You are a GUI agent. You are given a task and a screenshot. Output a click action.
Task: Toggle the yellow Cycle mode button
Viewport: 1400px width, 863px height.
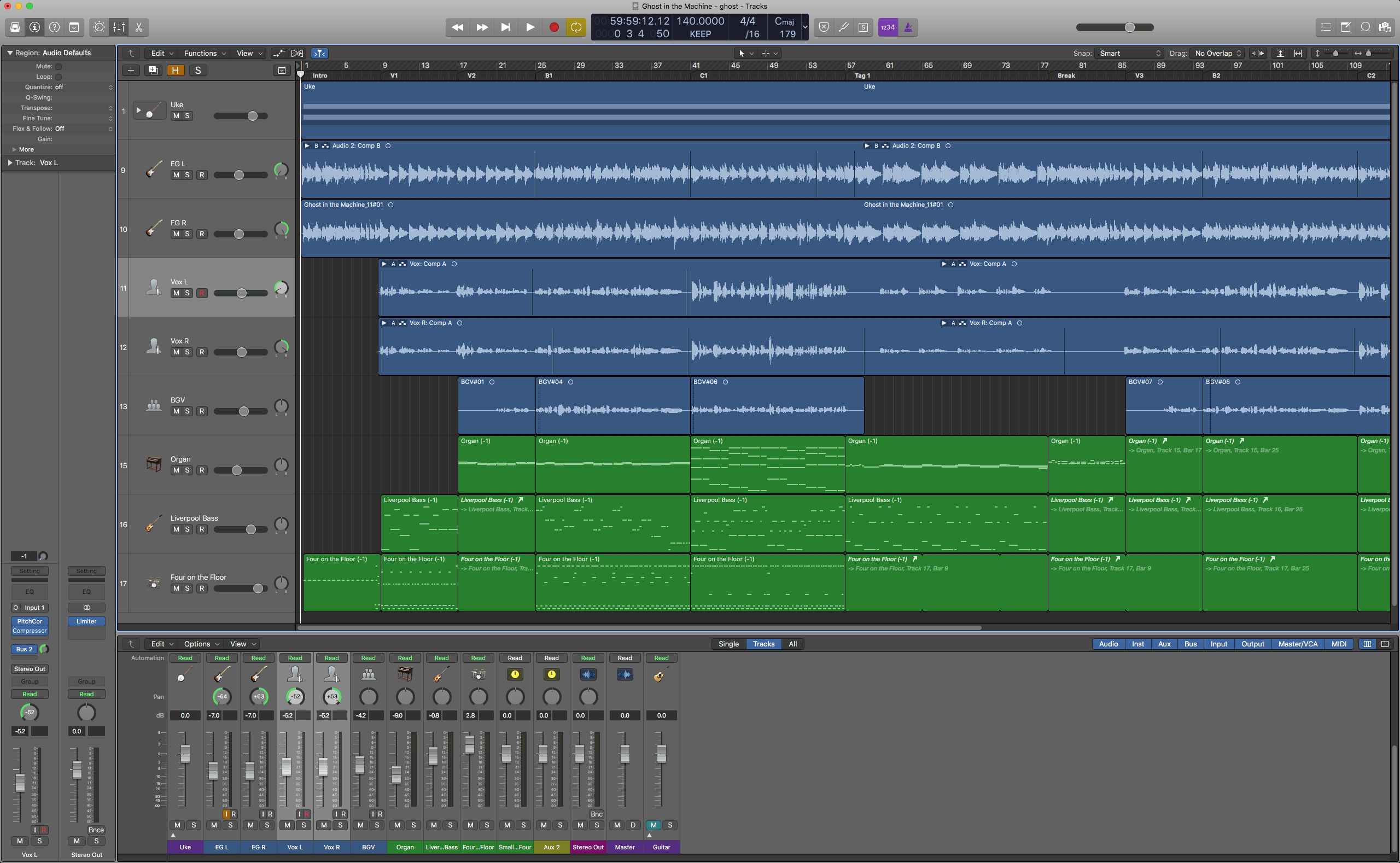576,27
